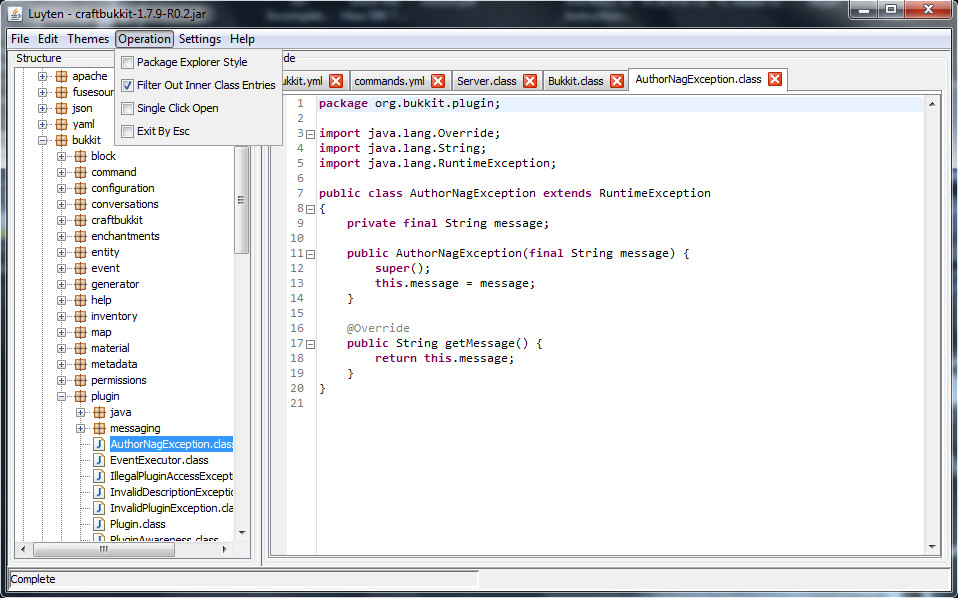Click the conversations package icon
The width and height of the screenshot is (958, 598).
tap(80, 204)
